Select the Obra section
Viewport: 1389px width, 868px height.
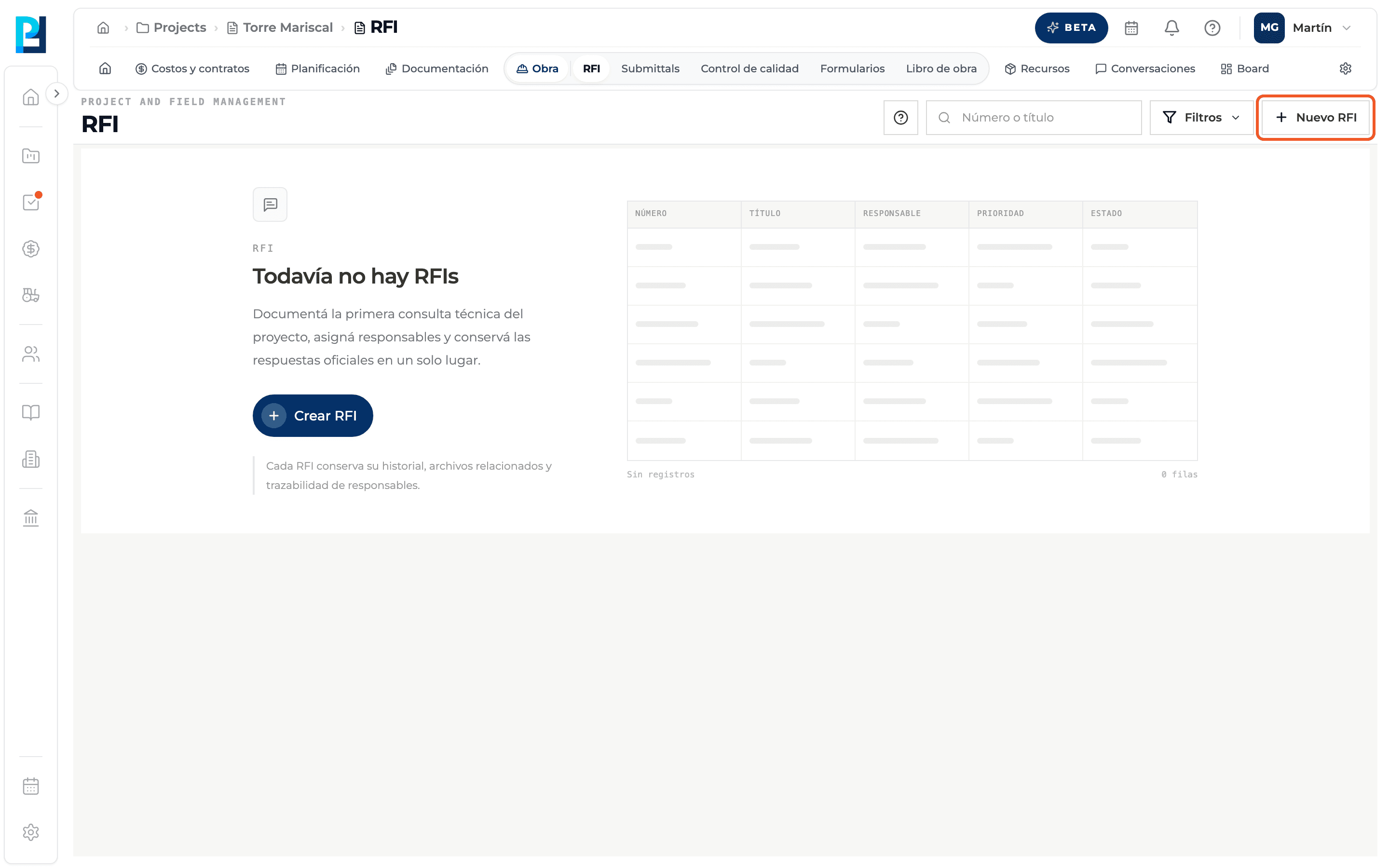pos(537,68)
